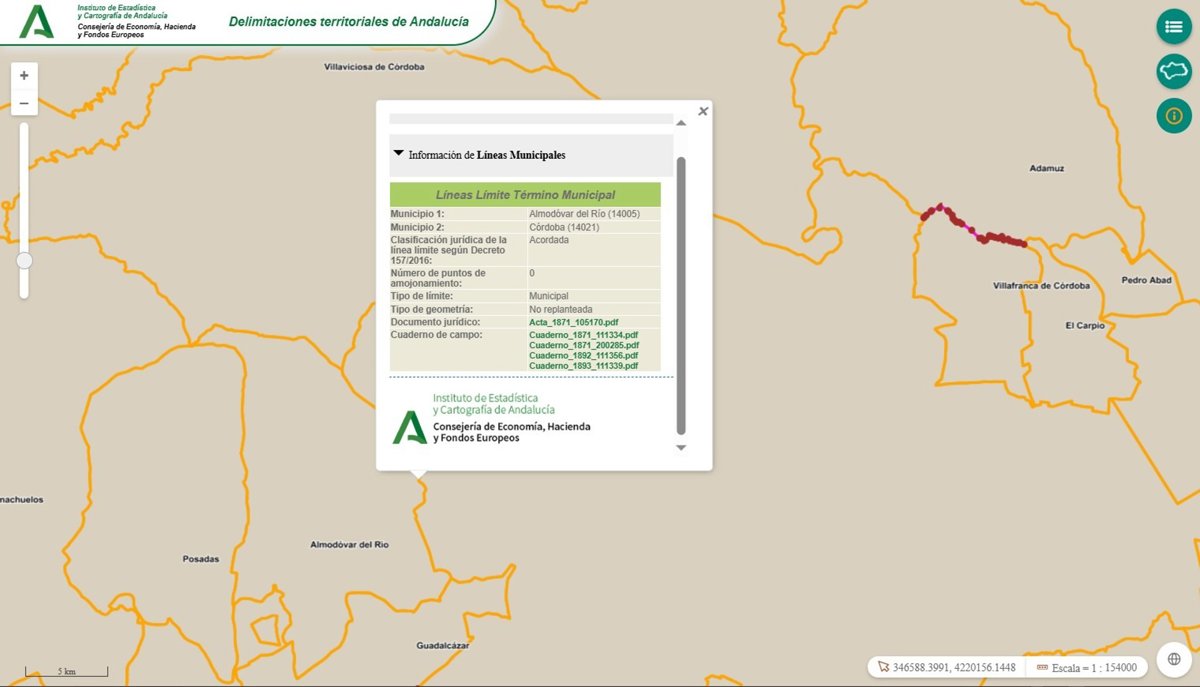Open Cuaderno_1892_111356.pdf file
1200x687 pixels.
[x=583, y=356]
